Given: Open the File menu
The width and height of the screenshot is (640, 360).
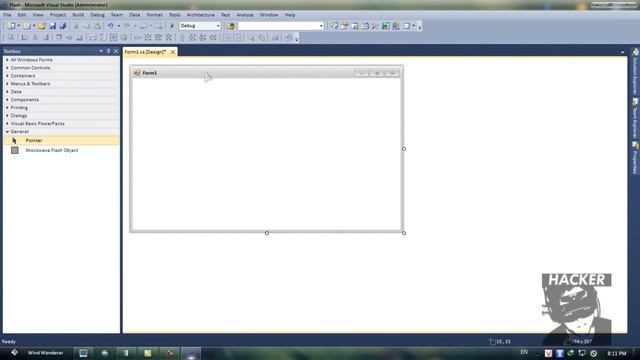Looking at the screenshot, I should [7, 15].
